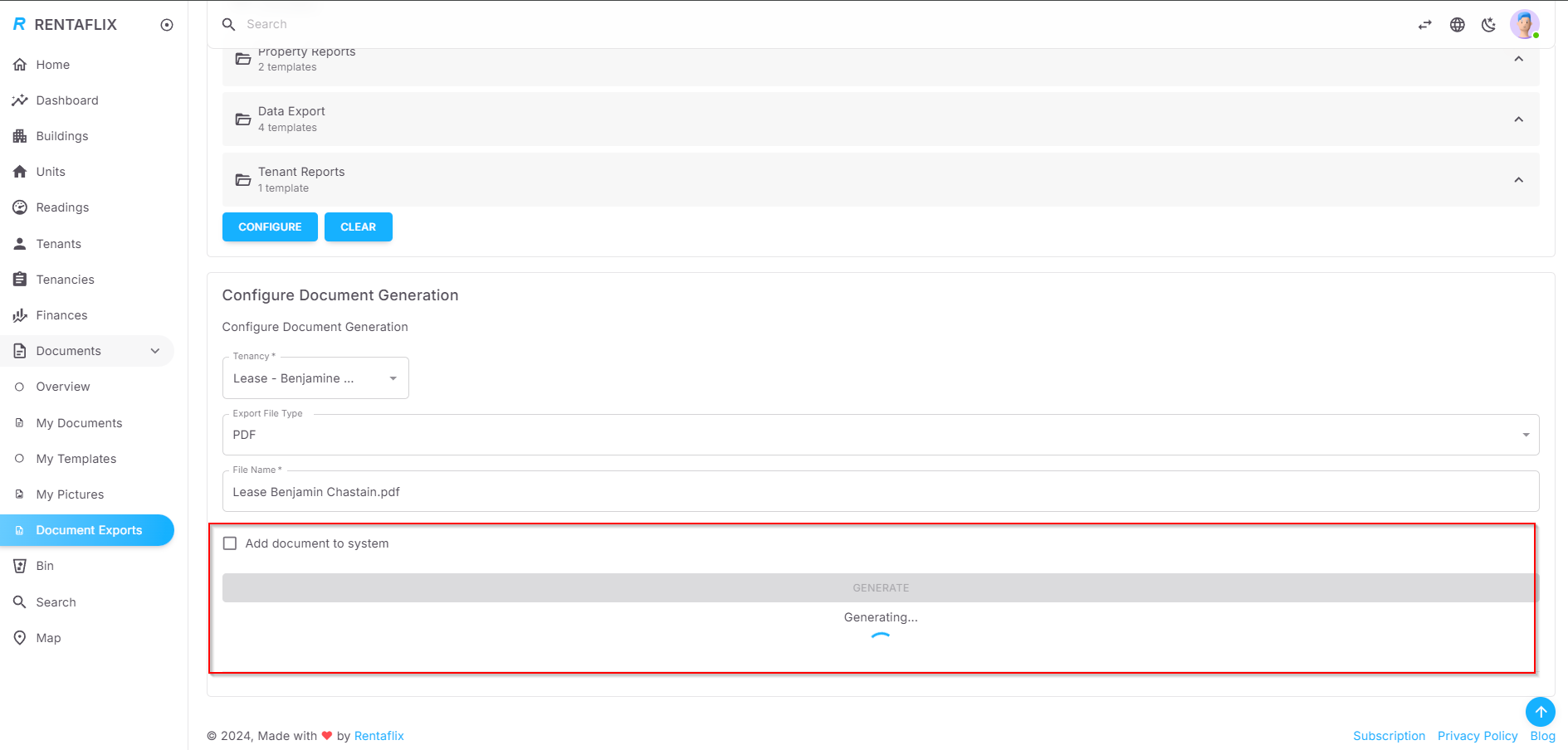
Task: Open the Privacy Policy link
Action: coord(1478,735)
